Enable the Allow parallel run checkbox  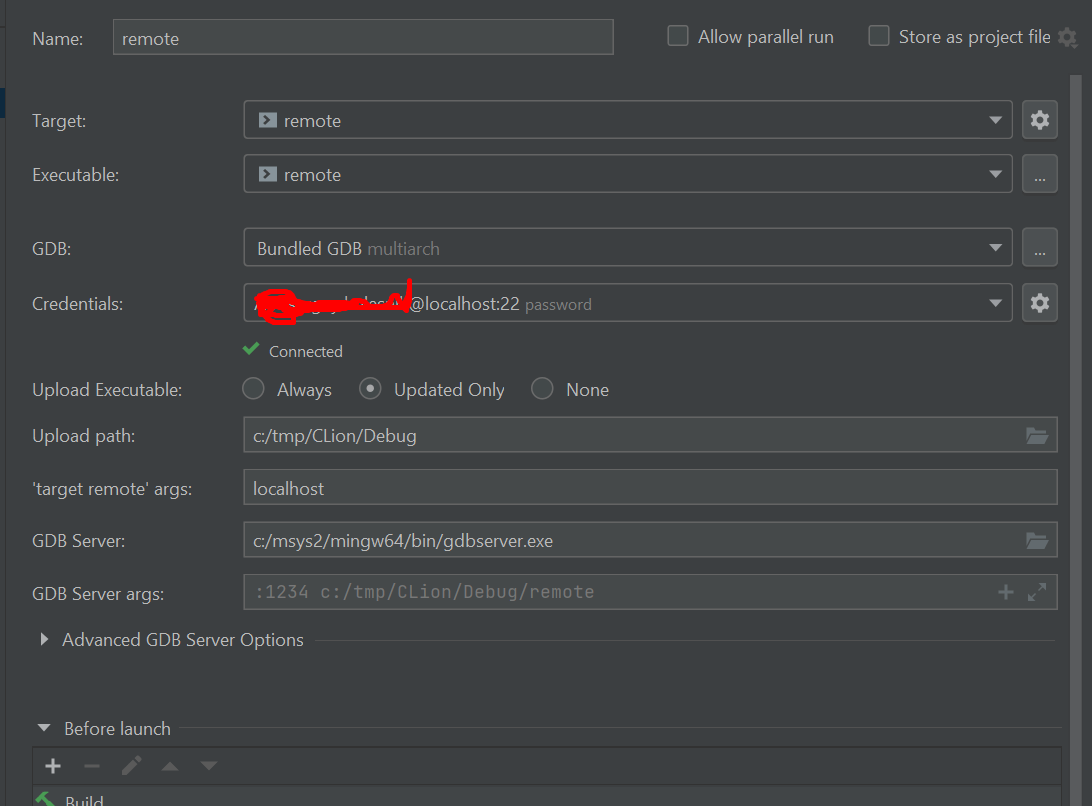pos(678,35)
